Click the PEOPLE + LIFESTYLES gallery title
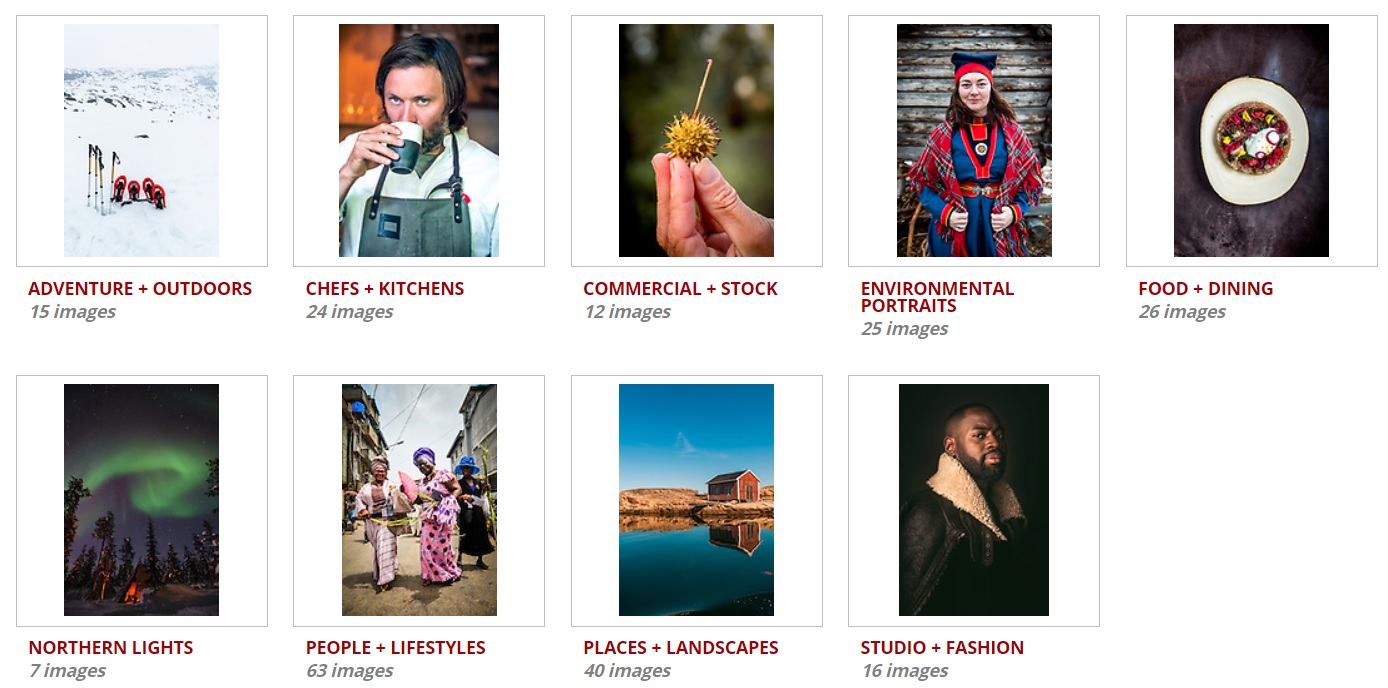This screenshot has height=688, width=1388. [396, 648]
